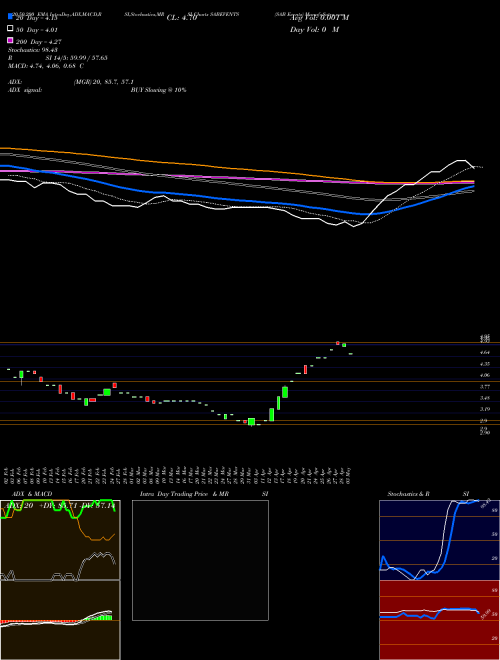The height and width of the screenshot is (660, 500).
Task: Click the 'SI 14/5: 59.99 / 57.63' value
Action: 76,58
